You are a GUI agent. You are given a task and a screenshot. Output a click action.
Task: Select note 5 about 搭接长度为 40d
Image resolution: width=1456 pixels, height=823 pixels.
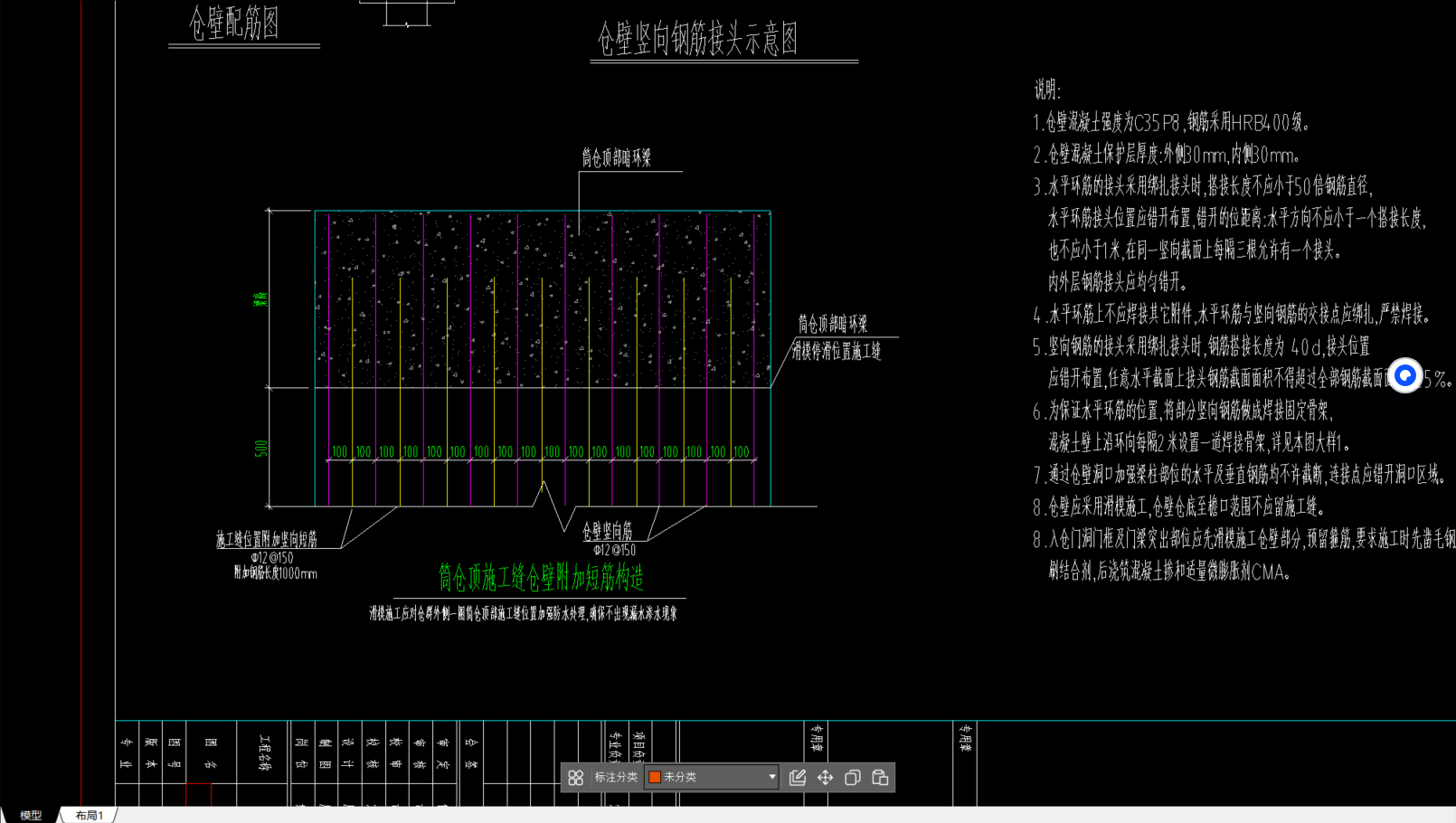1202,346
